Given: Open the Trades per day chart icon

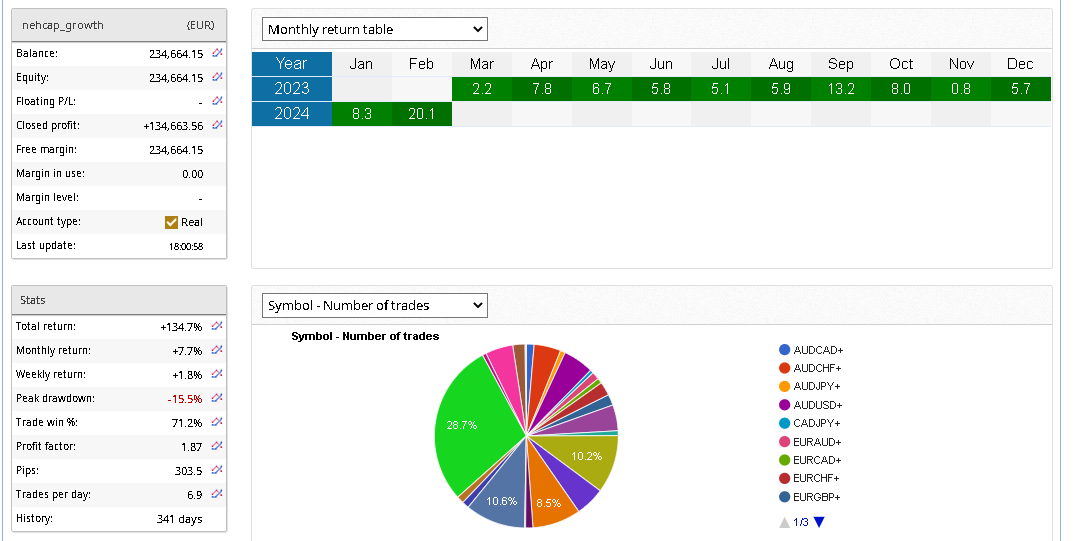Looking at the screenshot, I should pyautogui.click(x=217, y=494).
